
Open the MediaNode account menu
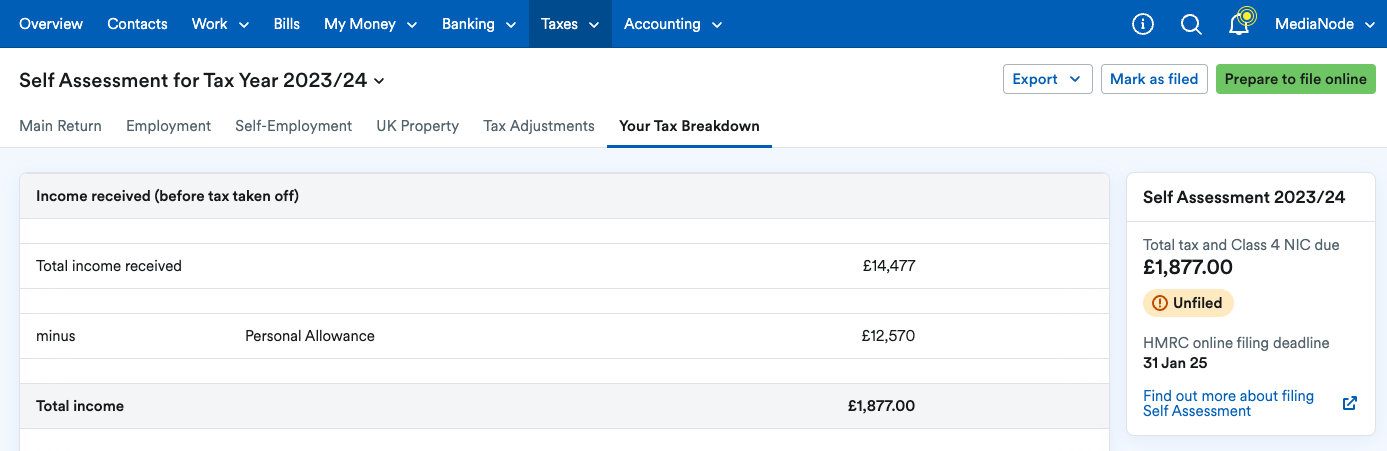tap(1326, 24)
